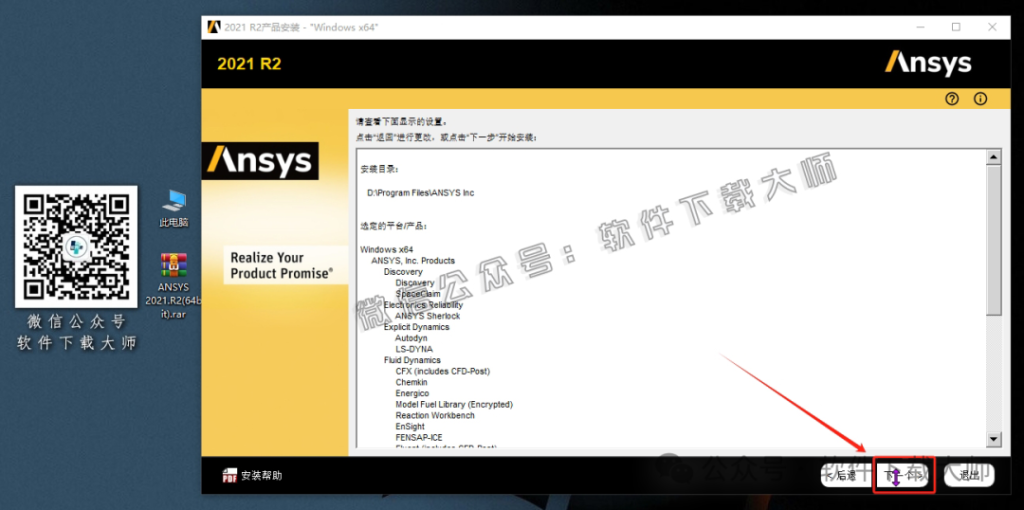Close the Ansys installer window

993,27
